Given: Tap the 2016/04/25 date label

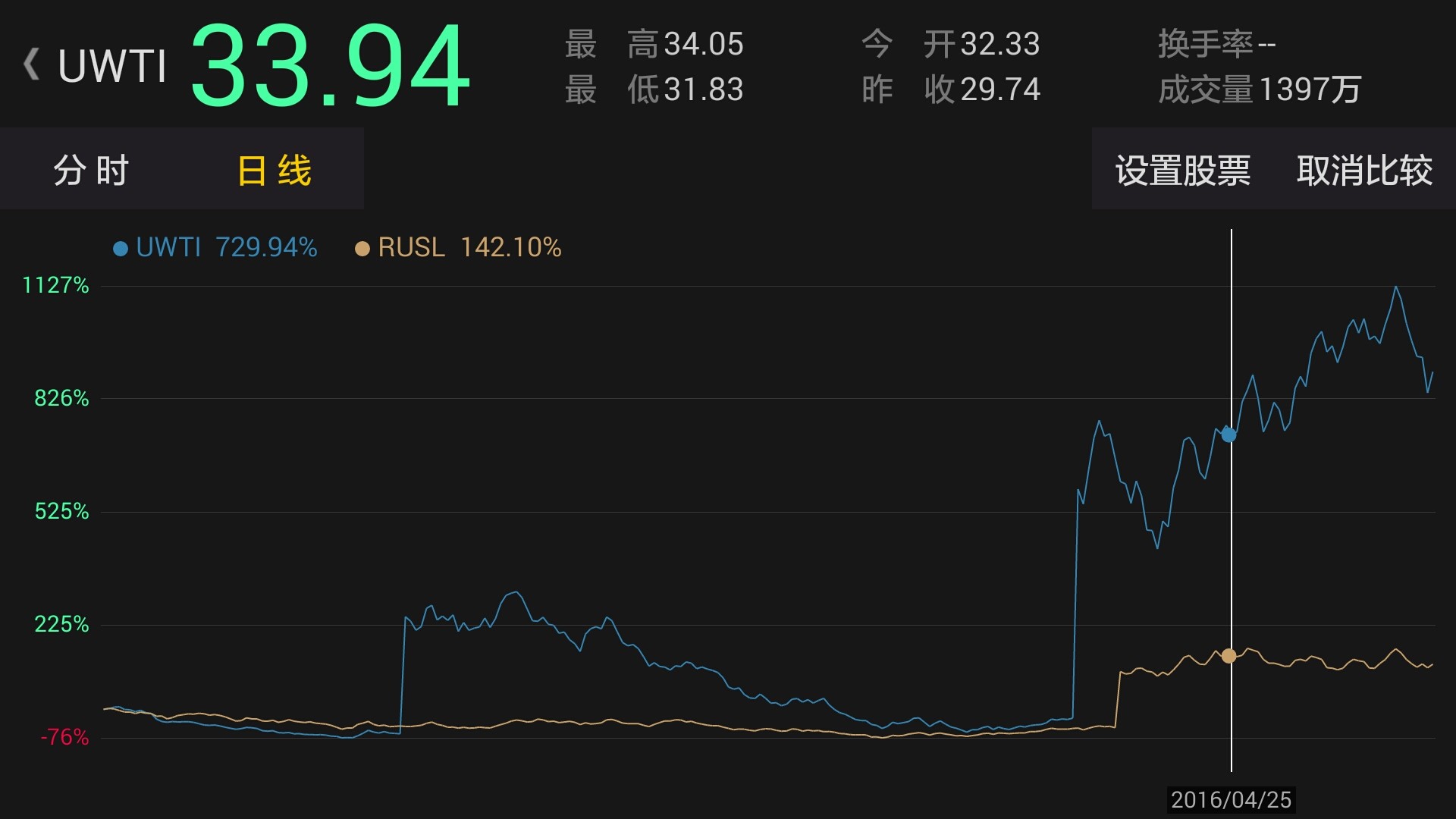Looking at the screenshot, I should (x=1231, y=799).
